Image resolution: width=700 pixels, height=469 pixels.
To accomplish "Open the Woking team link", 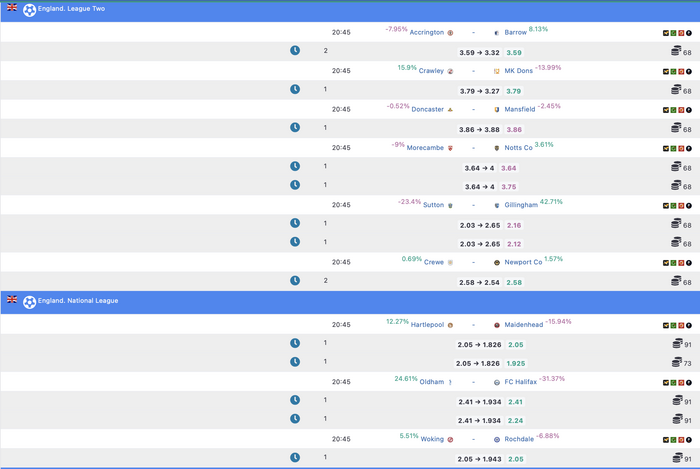I will click(x=432, y=439).
